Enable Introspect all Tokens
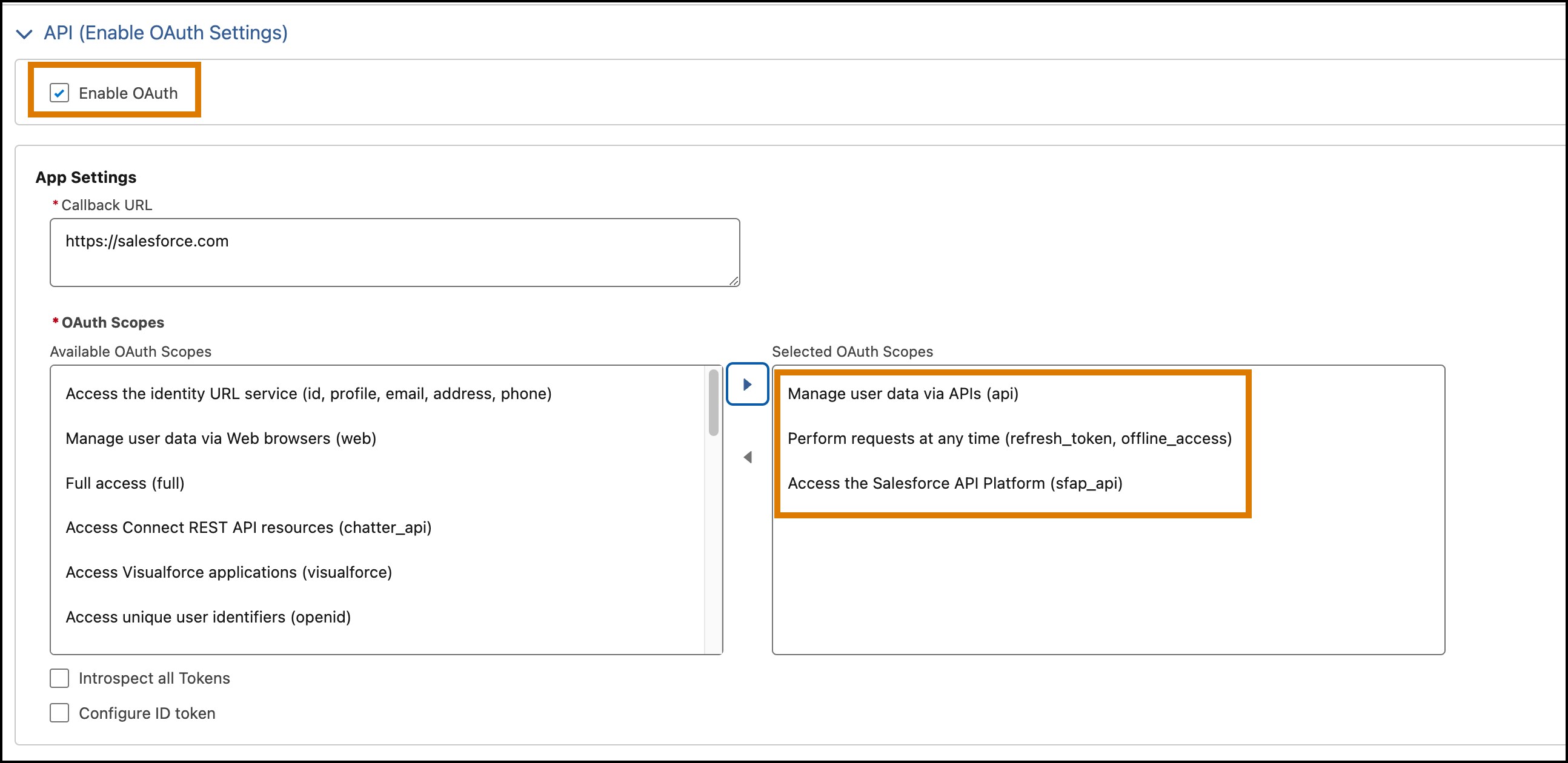The image size is (1568, 763). tap(59, 678)
